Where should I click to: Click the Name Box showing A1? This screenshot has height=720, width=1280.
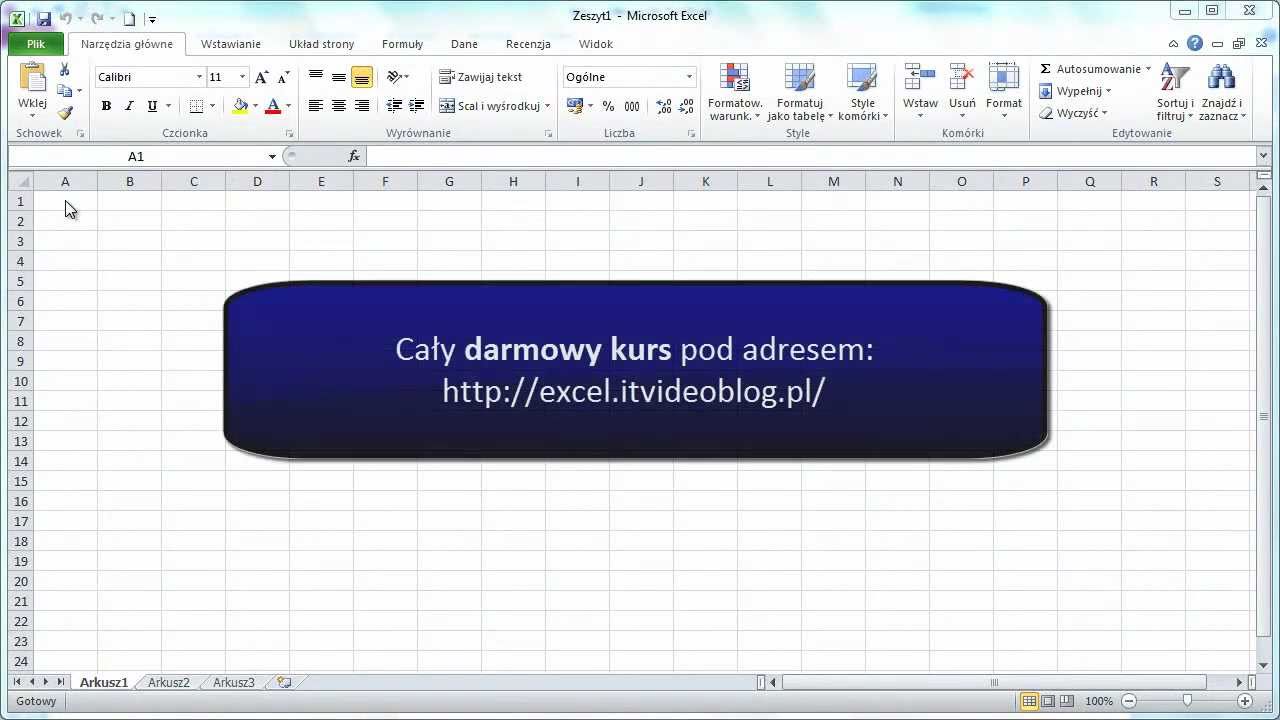[136, 156]
